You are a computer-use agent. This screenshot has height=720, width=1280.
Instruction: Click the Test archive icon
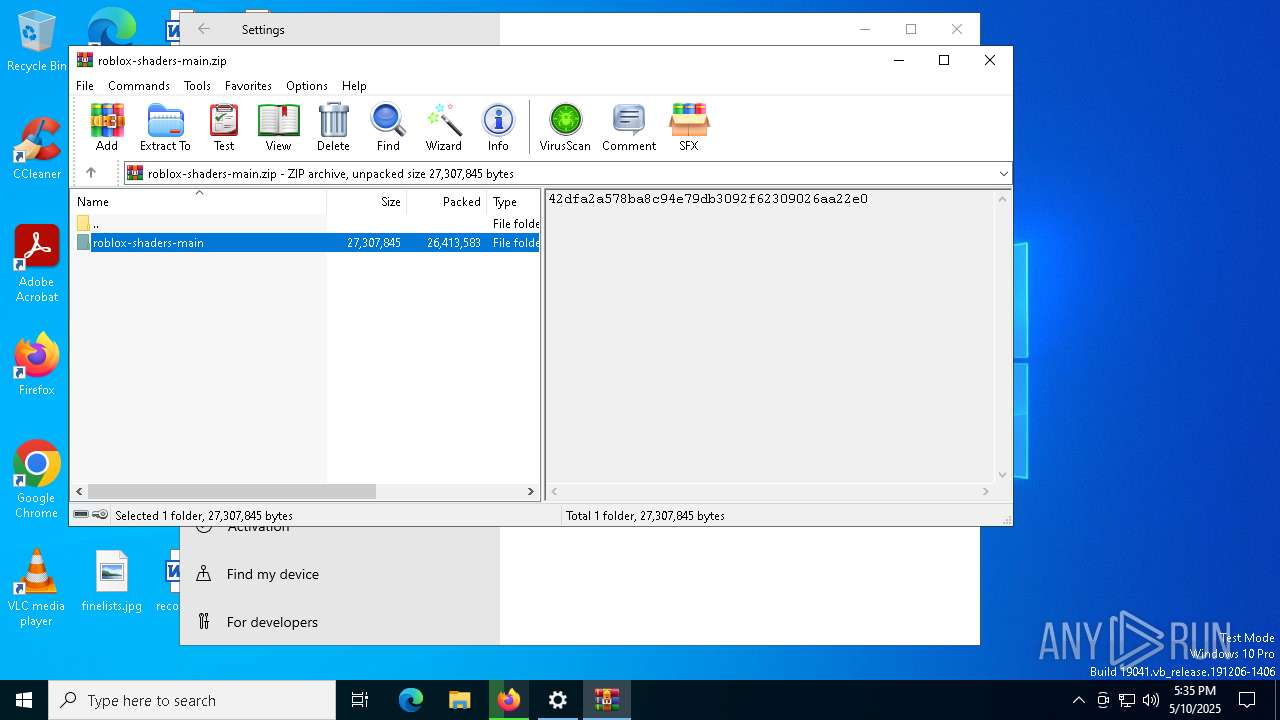224,127
